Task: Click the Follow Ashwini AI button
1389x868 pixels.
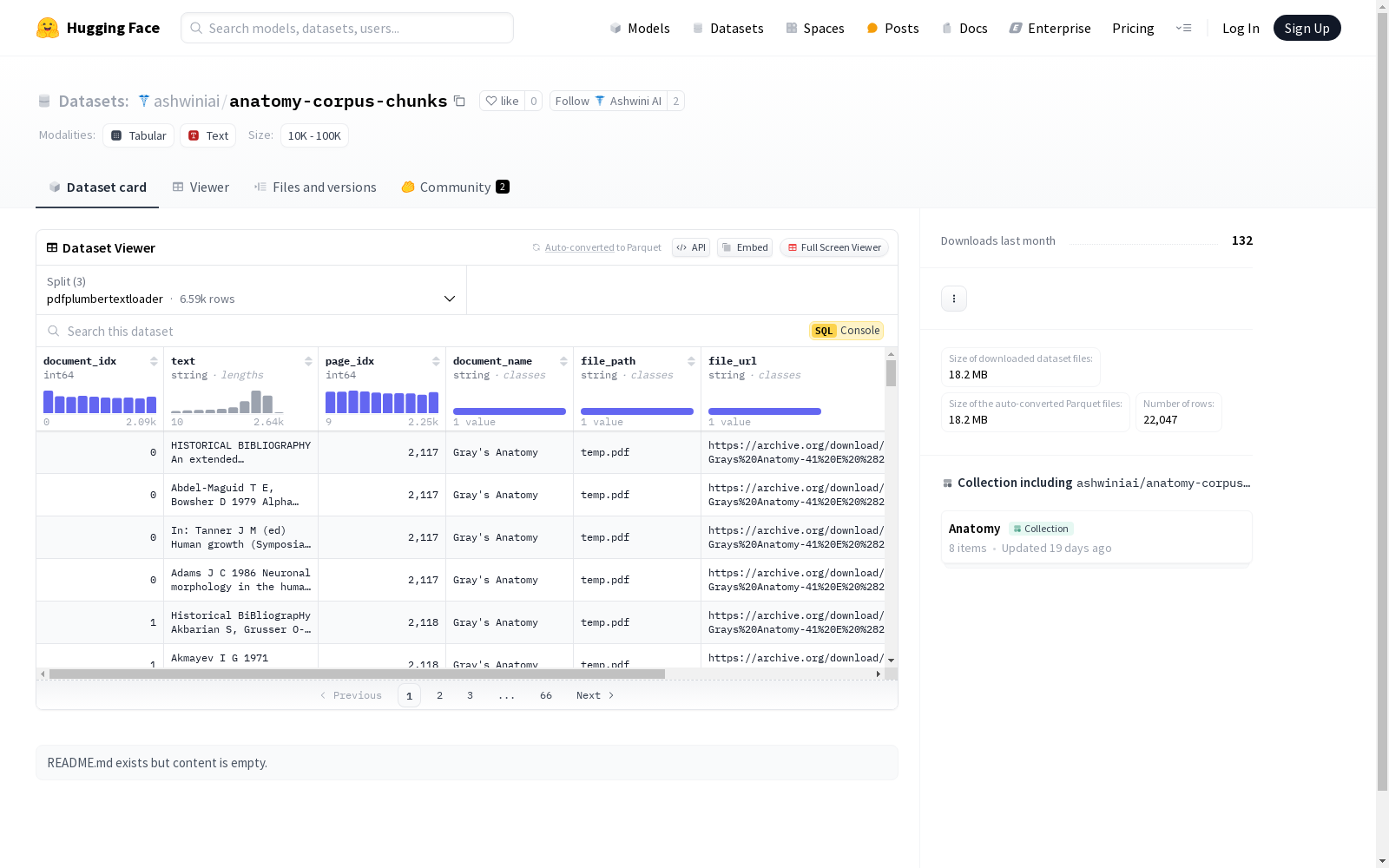Action: 609,101
